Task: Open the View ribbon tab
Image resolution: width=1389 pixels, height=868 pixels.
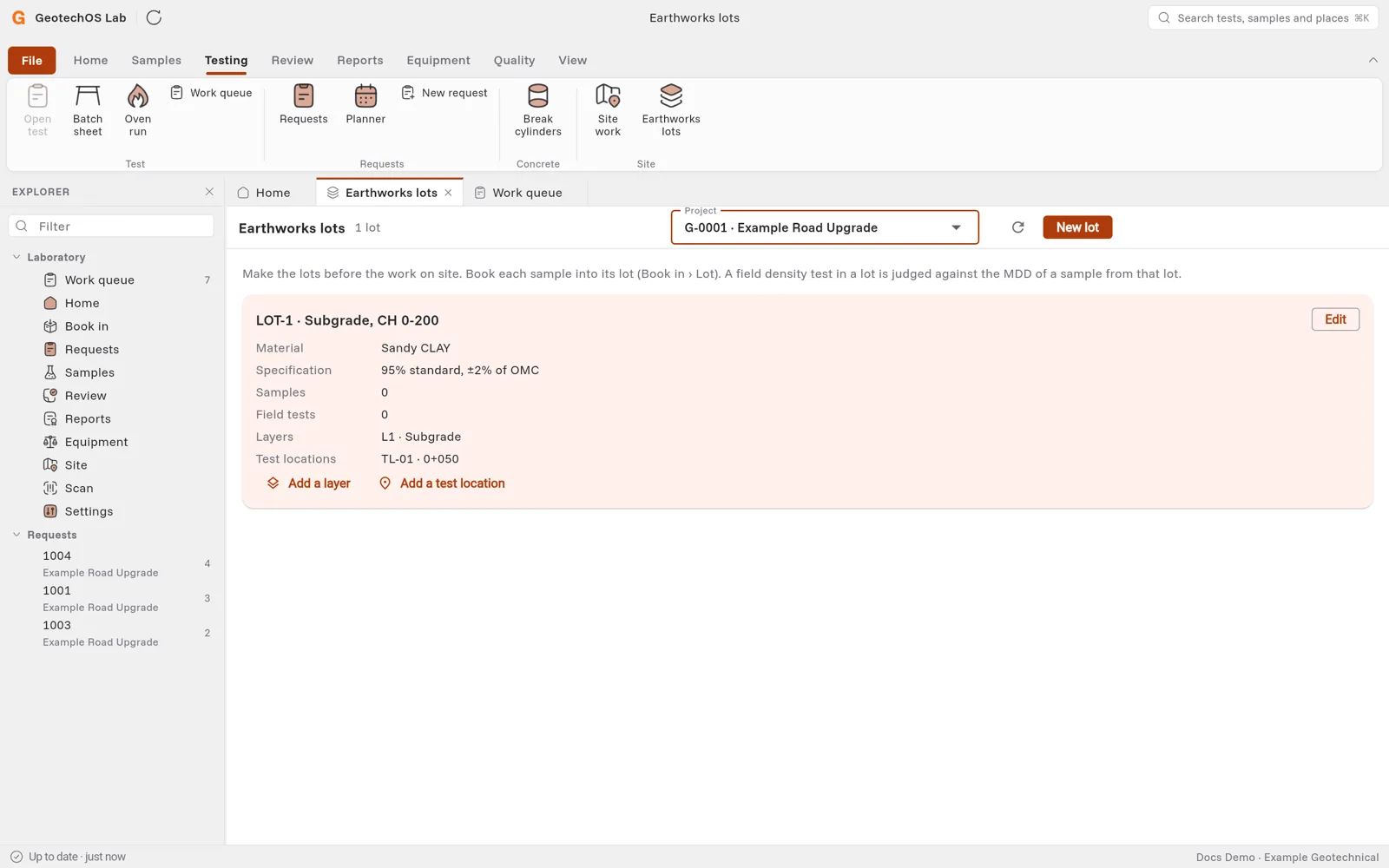Action: [572, 61]
